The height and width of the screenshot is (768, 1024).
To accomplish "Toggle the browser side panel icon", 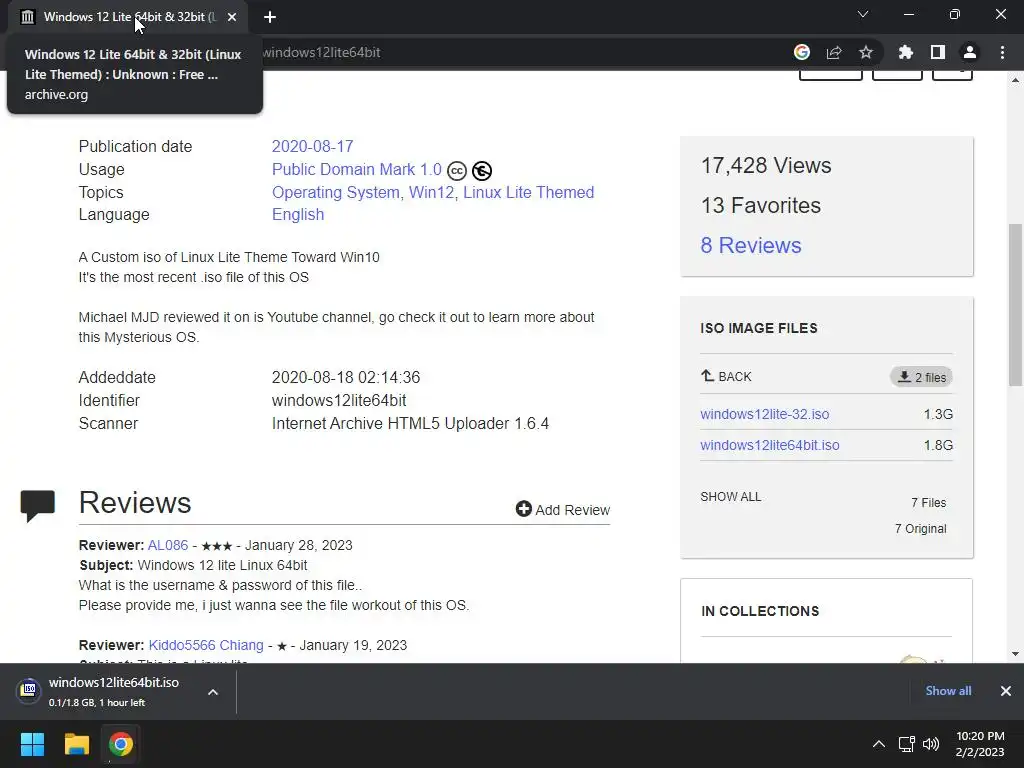I will (x=938, y=52).
